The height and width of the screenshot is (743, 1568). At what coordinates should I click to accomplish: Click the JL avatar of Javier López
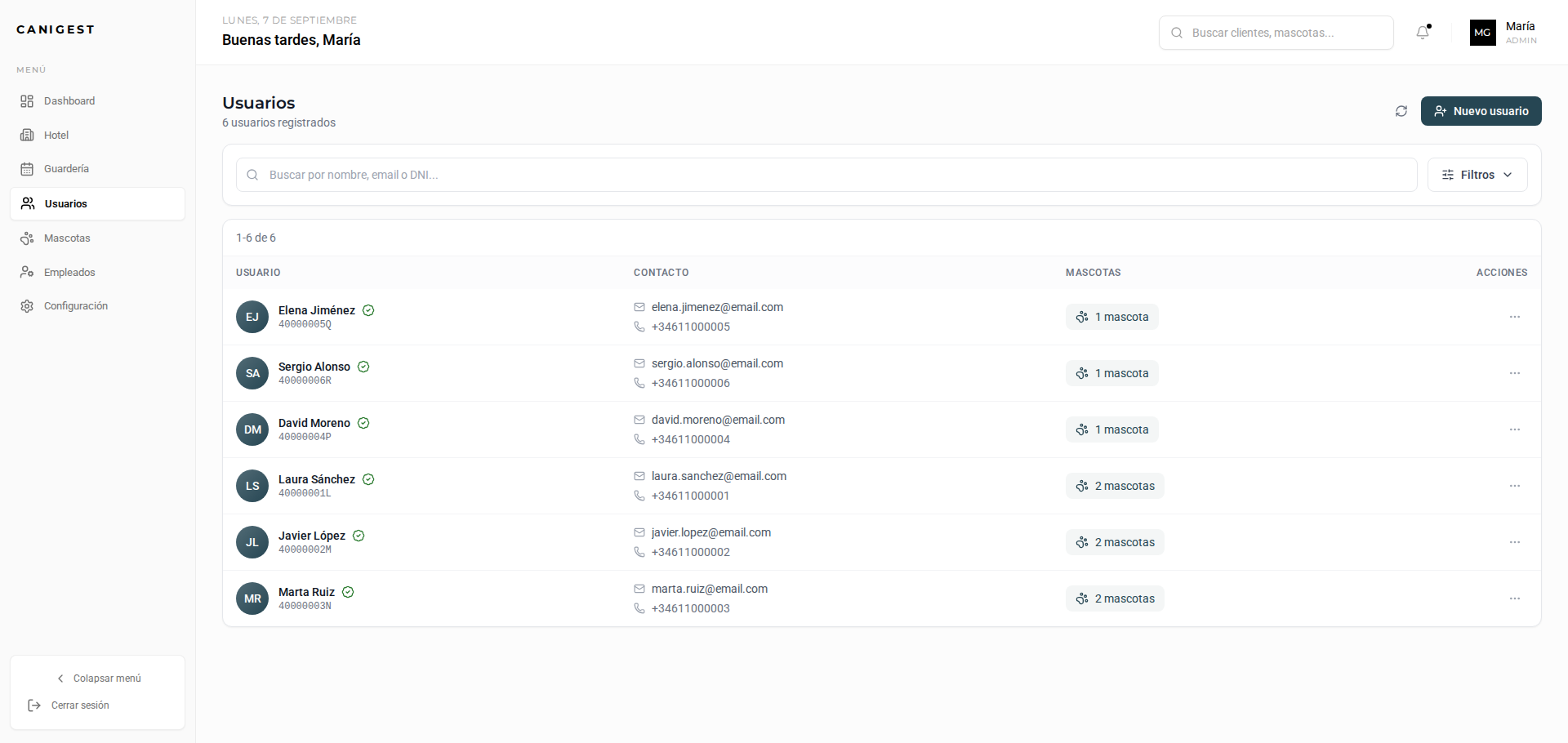252,542
